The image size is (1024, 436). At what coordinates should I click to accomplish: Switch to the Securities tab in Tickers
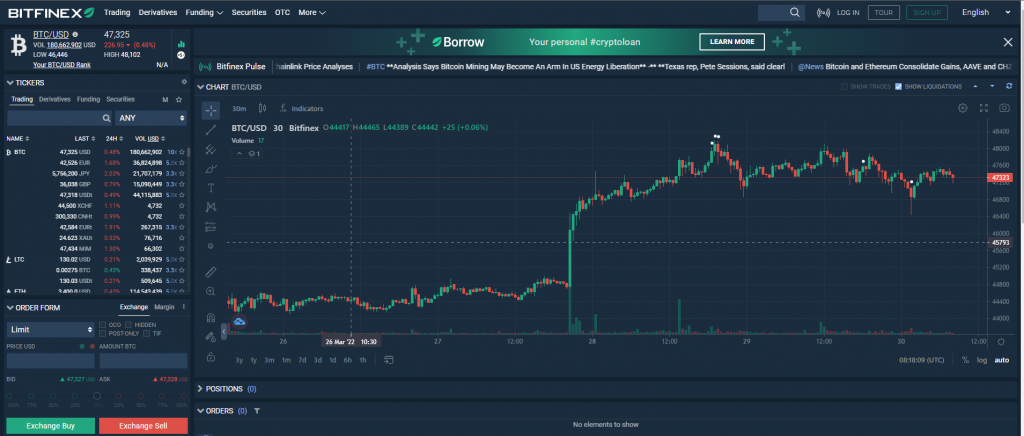tap(120, 100)
